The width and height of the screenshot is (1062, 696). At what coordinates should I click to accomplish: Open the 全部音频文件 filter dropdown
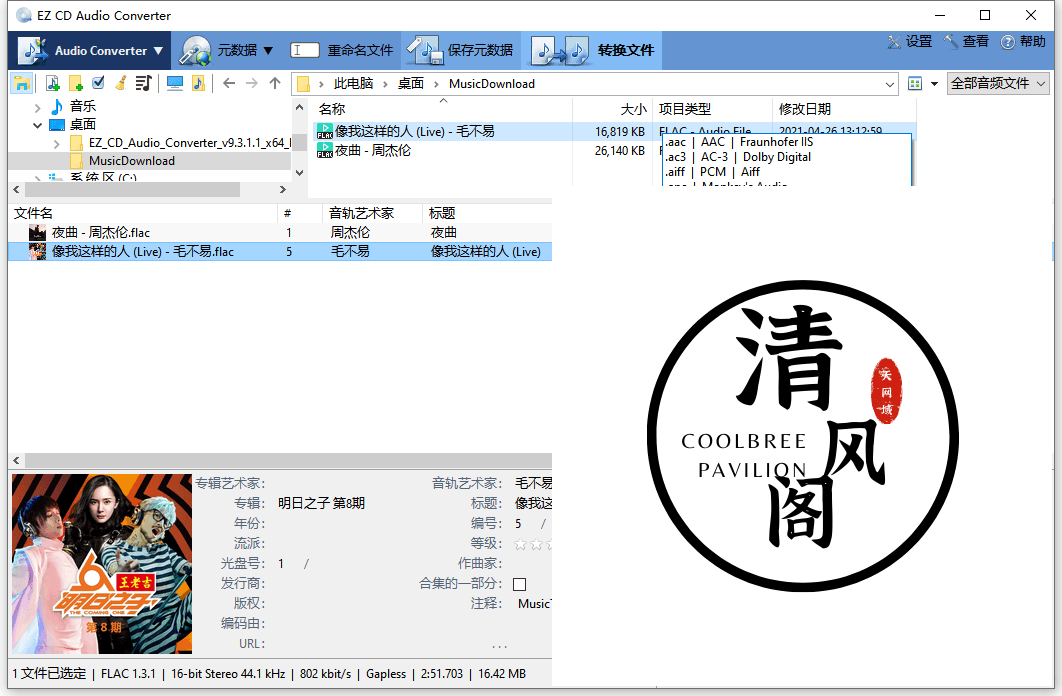(x=1041, y=83)
